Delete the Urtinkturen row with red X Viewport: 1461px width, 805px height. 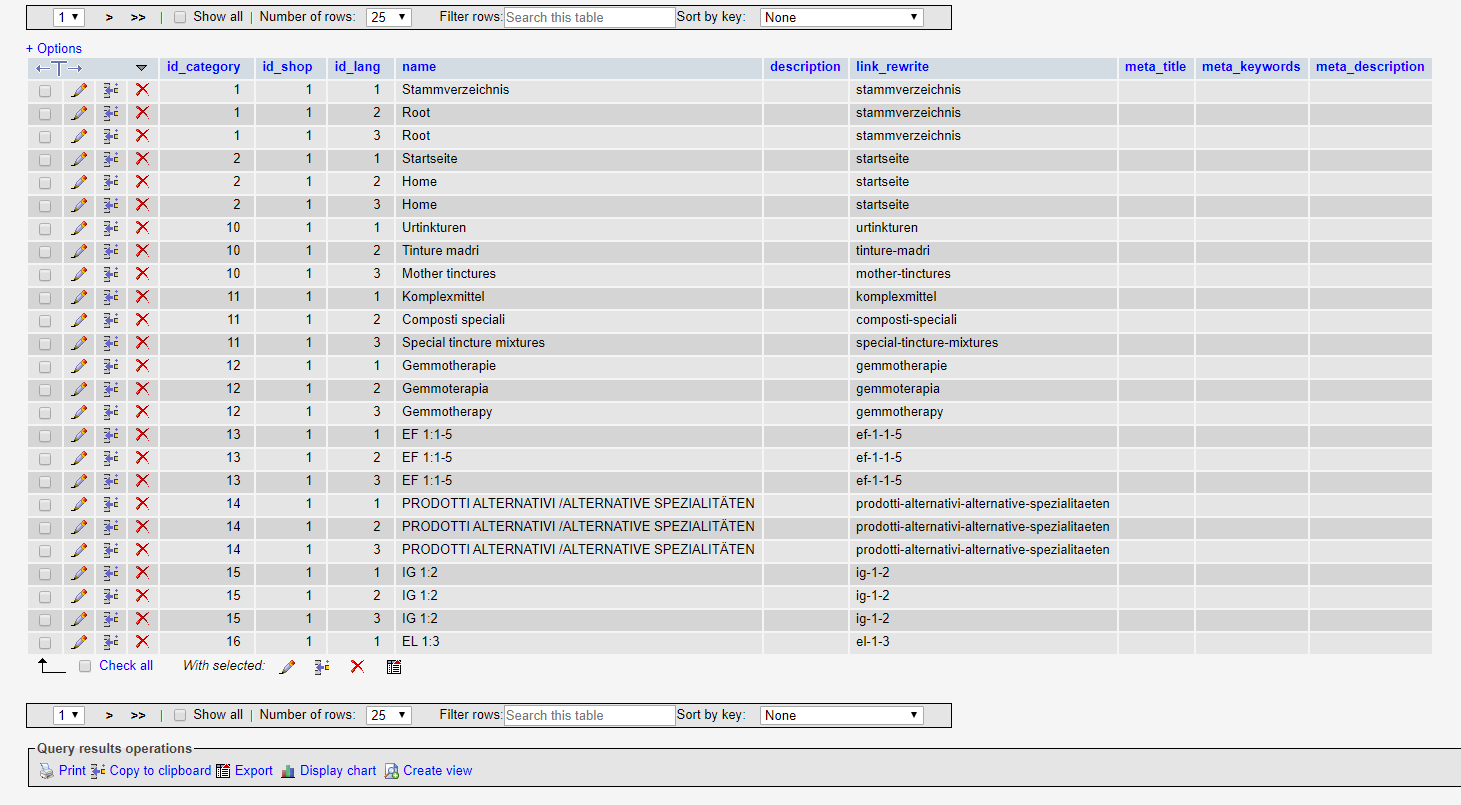[142, 228]
